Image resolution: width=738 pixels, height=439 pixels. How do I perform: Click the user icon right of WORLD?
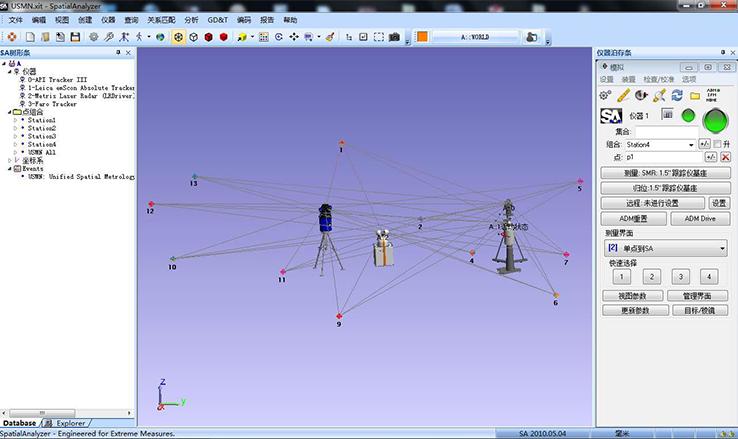tap(531, 37)
